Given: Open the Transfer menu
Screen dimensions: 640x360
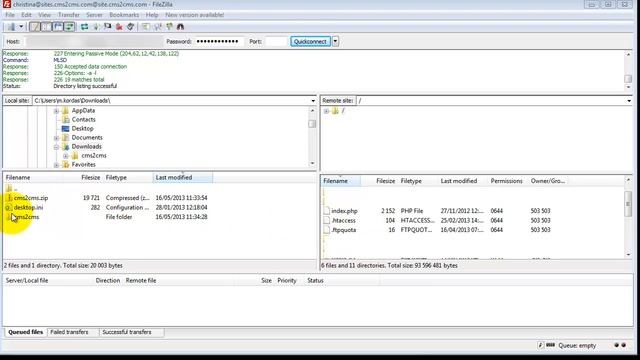Looking at the screenshot, I should 69,15.
